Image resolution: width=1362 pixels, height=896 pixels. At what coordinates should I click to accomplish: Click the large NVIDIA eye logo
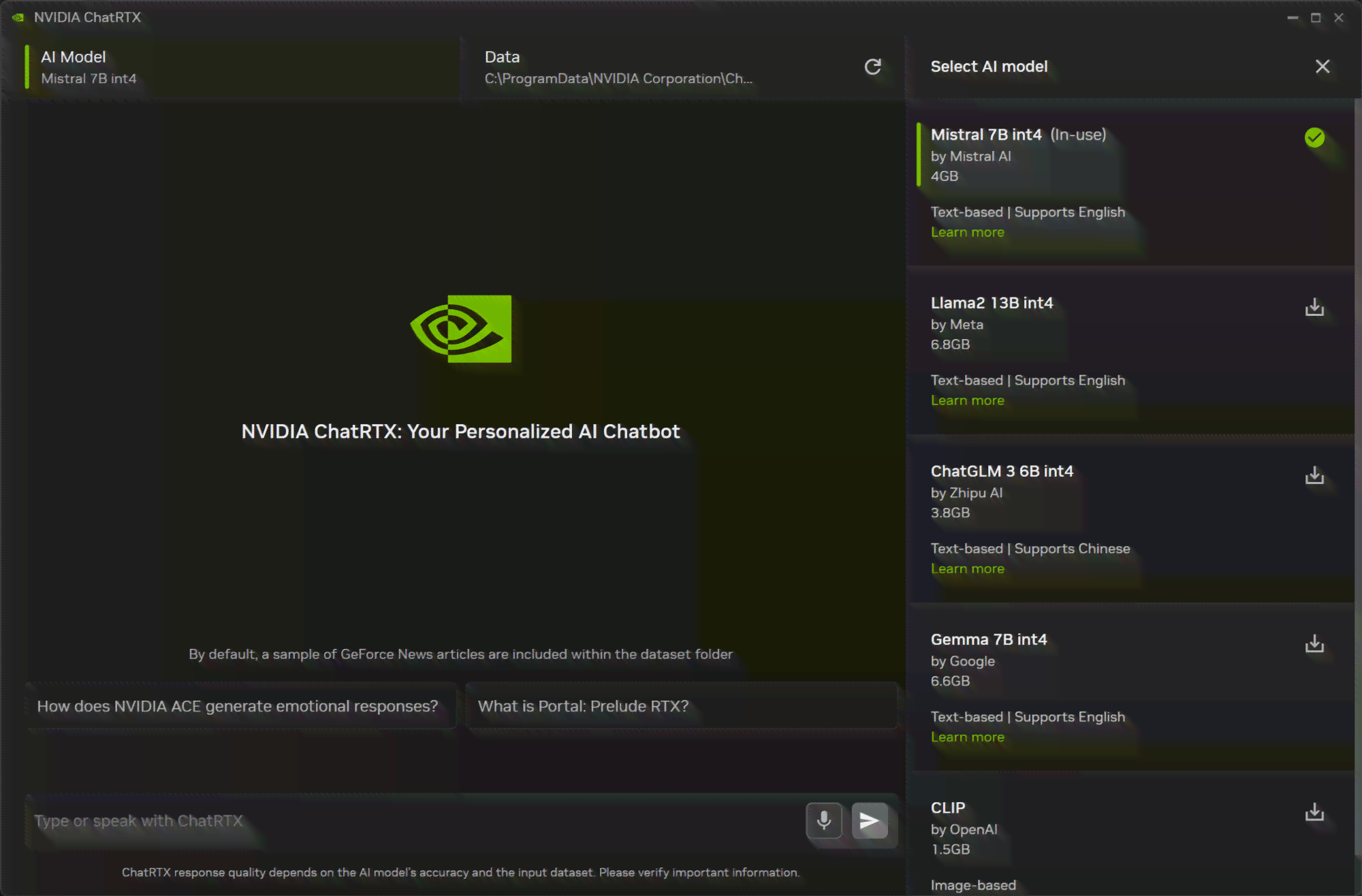tap(461, 329)
